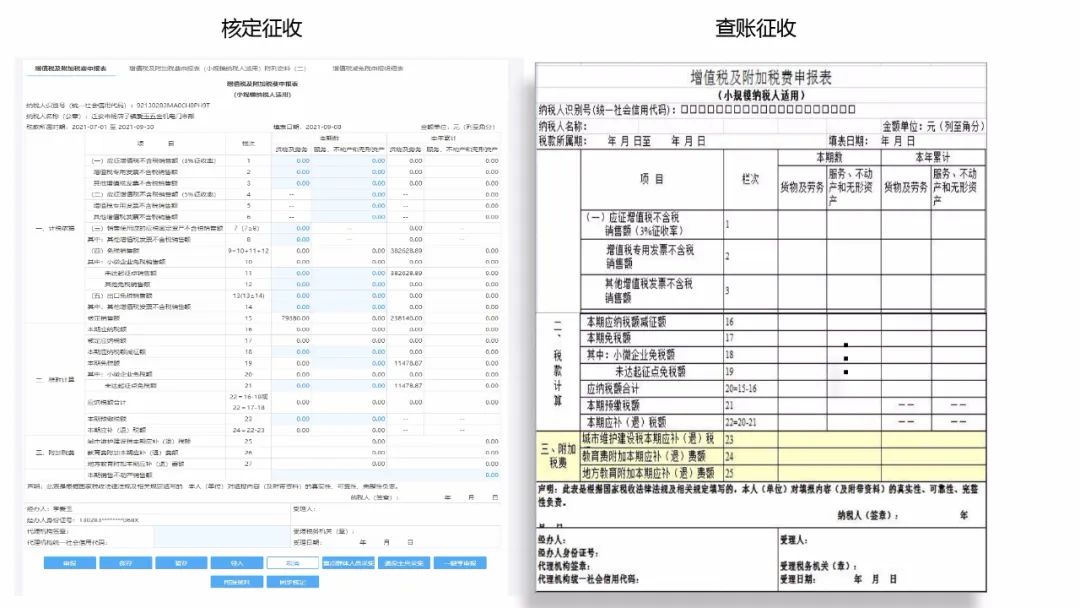Click 三、附加税费 section label in left form

[55, 452]
